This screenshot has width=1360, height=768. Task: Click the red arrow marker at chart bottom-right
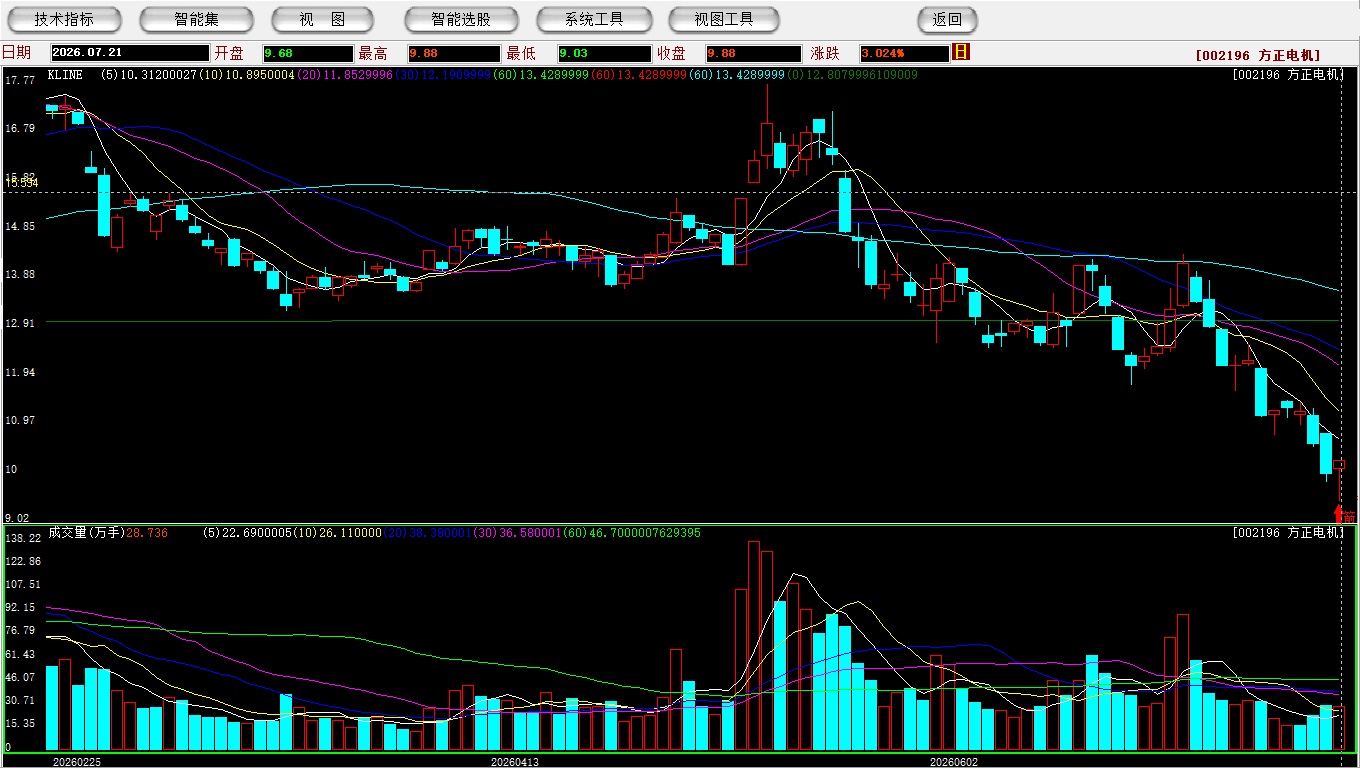click(1340, 514)
